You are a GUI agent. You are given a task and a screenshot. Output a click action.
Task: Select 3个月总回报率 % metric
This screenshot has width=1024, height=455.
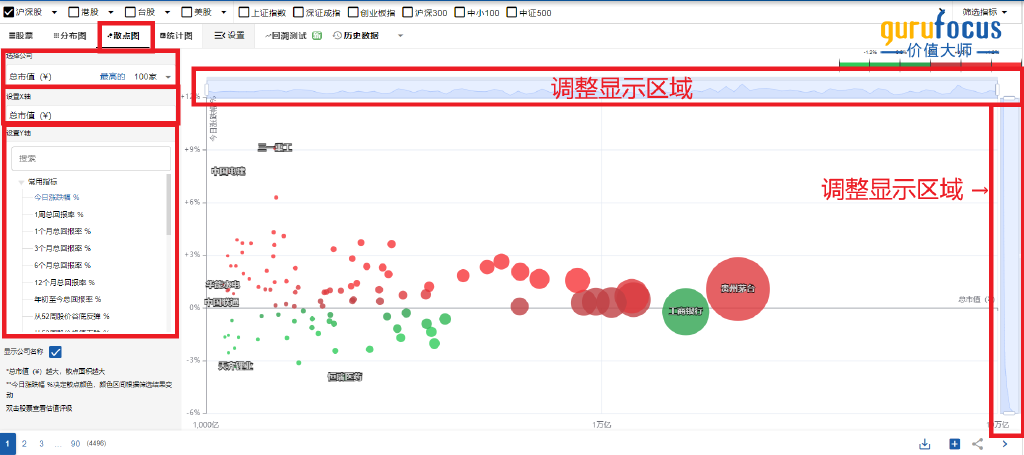[62, 248]
